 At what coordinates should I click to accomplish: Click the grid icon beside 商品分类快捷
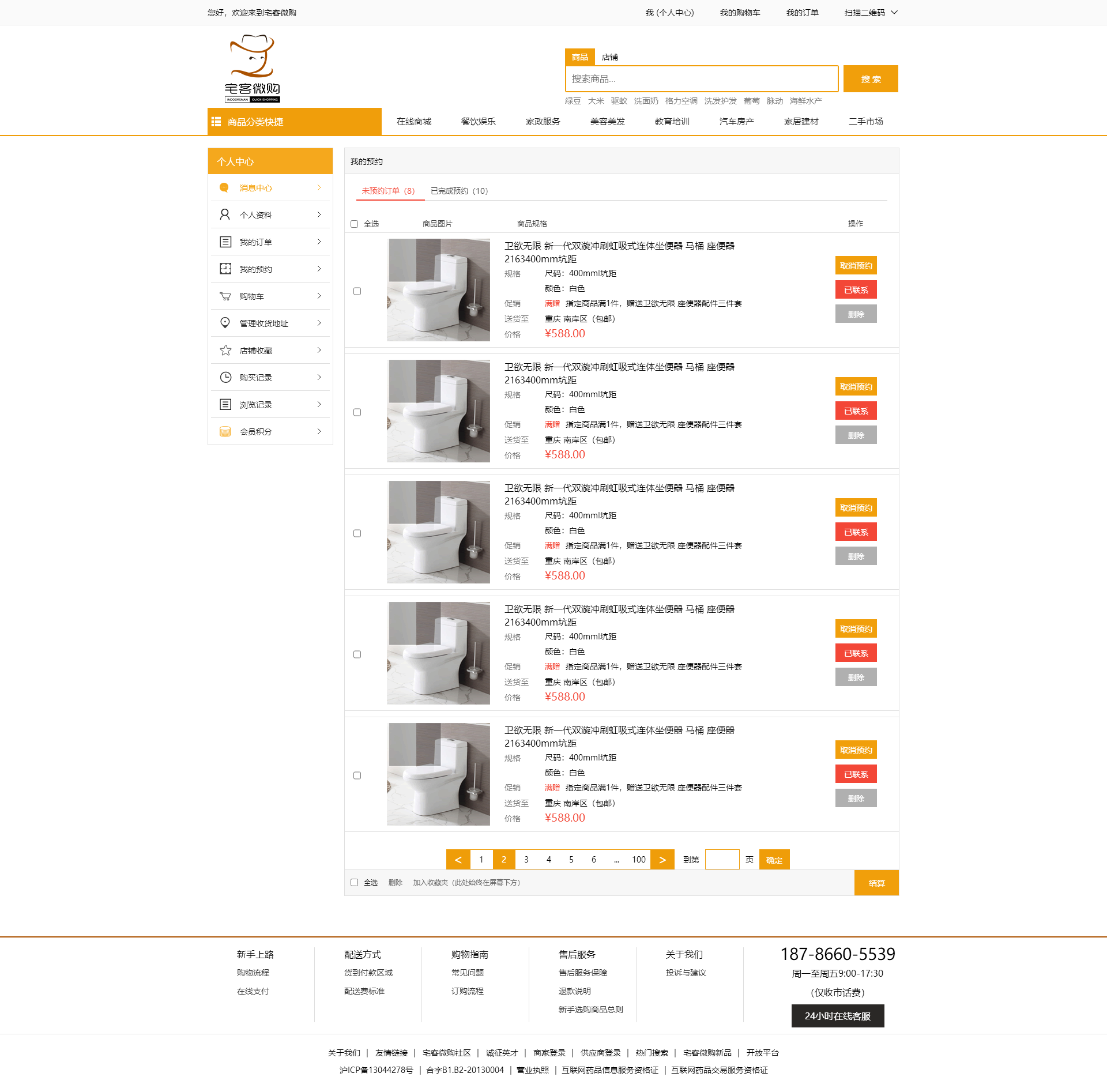click(x=216, y=122)
